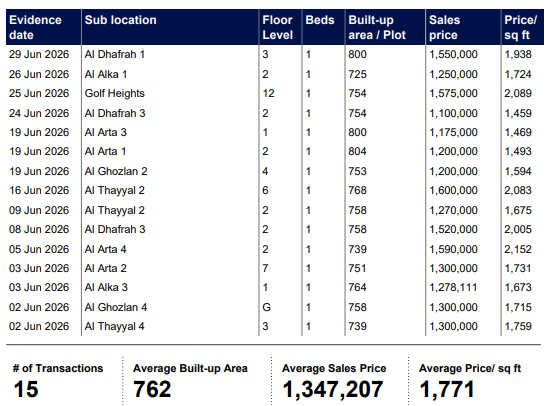Select the price per sq ft 2,089
The height and width of the screenshot is (406, 556).
pos(518,93)
